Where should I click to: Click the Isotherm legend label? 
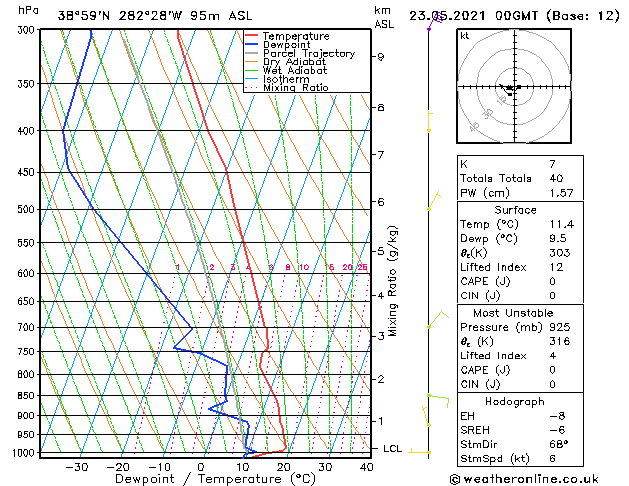[x=286, y=79]
